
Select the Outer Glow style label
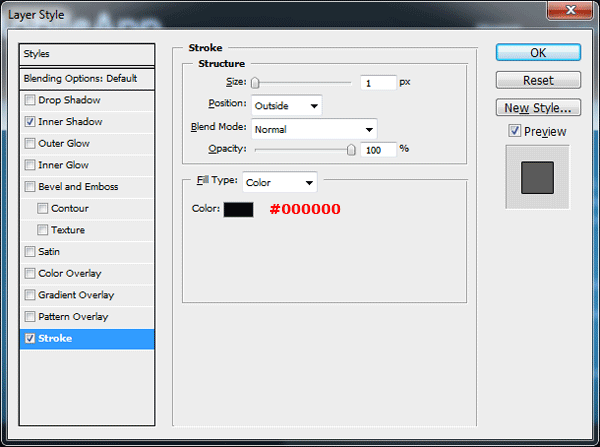pos(64,144)
